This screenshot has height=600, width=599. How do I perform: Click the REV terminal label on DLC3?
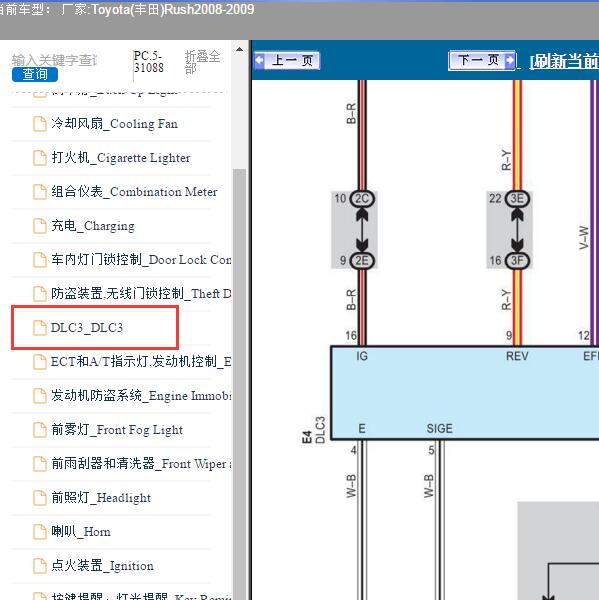tap(517, 356)
